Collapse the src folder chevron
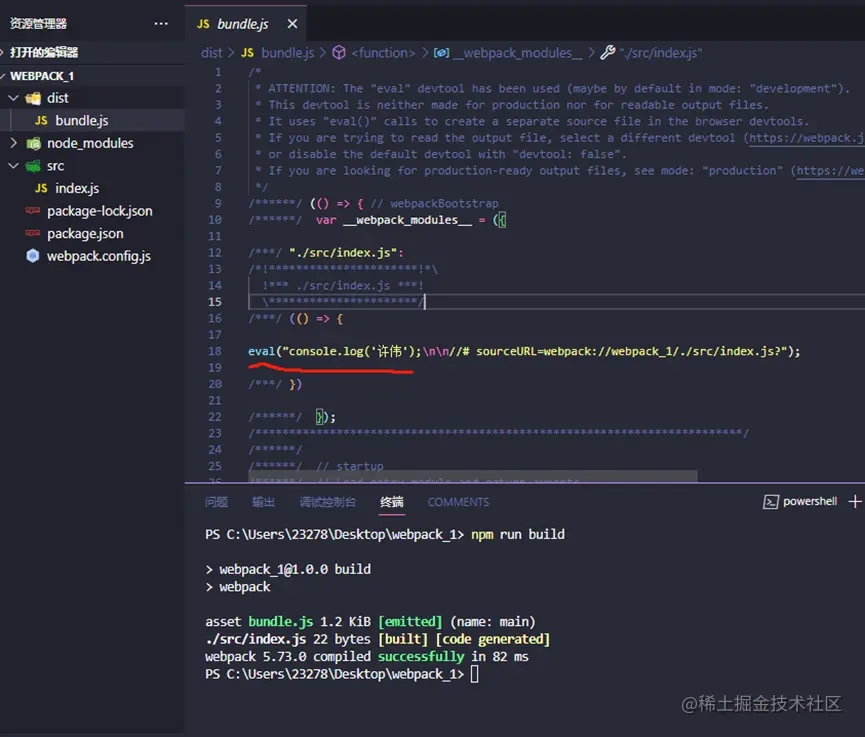 [x=14, y=165]
